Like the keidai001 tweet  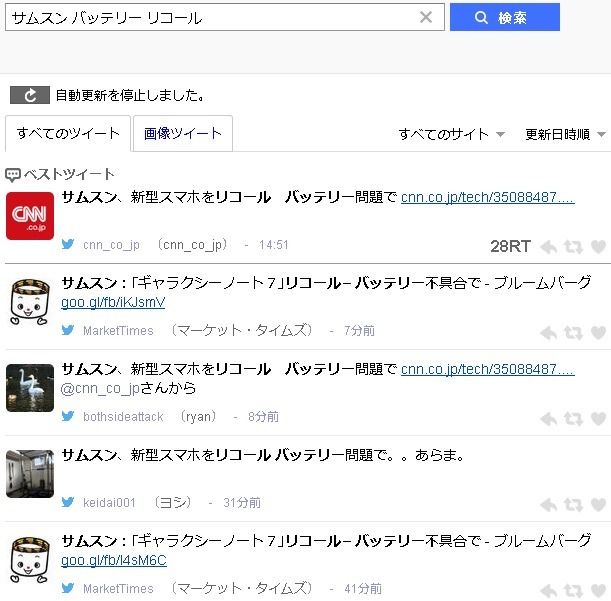pyautogui.click(x=599, y=505)
